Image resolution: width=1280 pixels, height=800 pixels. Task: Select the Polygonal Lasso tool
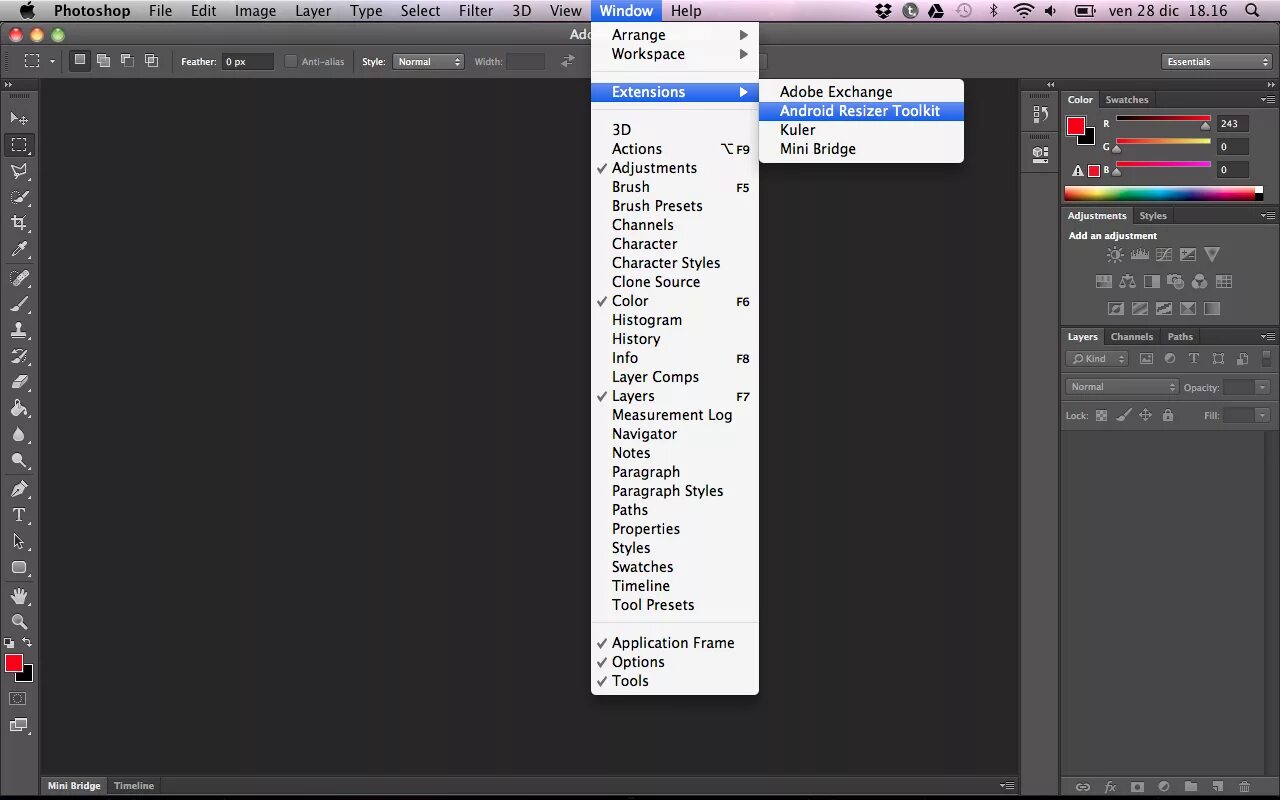[x=19, y=171]
